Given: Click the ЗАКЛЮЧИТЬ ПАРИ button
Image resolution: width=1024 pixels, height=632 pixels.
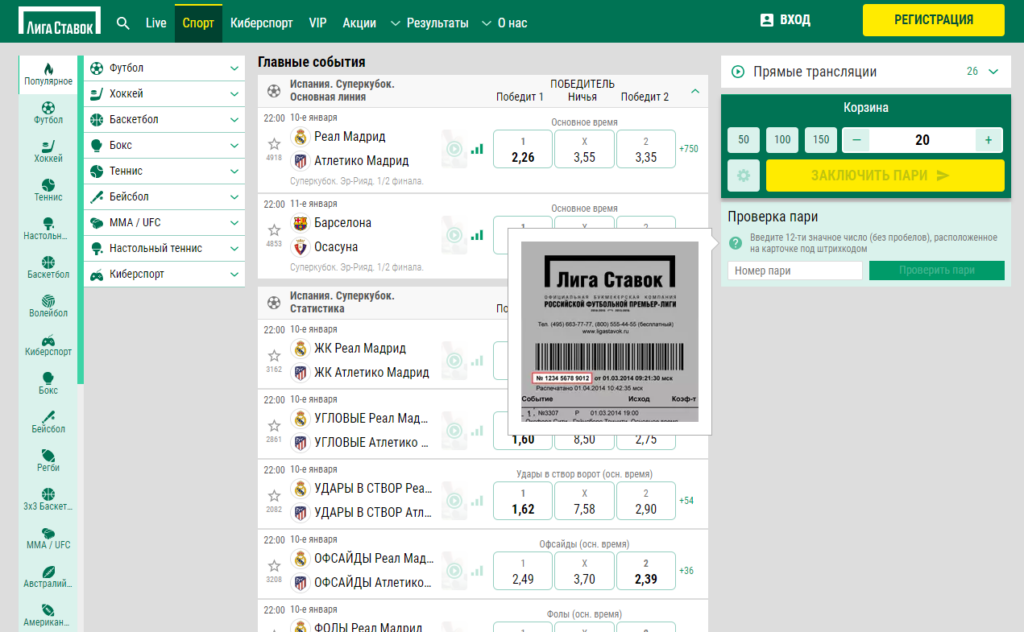Looking at the screenshot, I should [885, 176].
